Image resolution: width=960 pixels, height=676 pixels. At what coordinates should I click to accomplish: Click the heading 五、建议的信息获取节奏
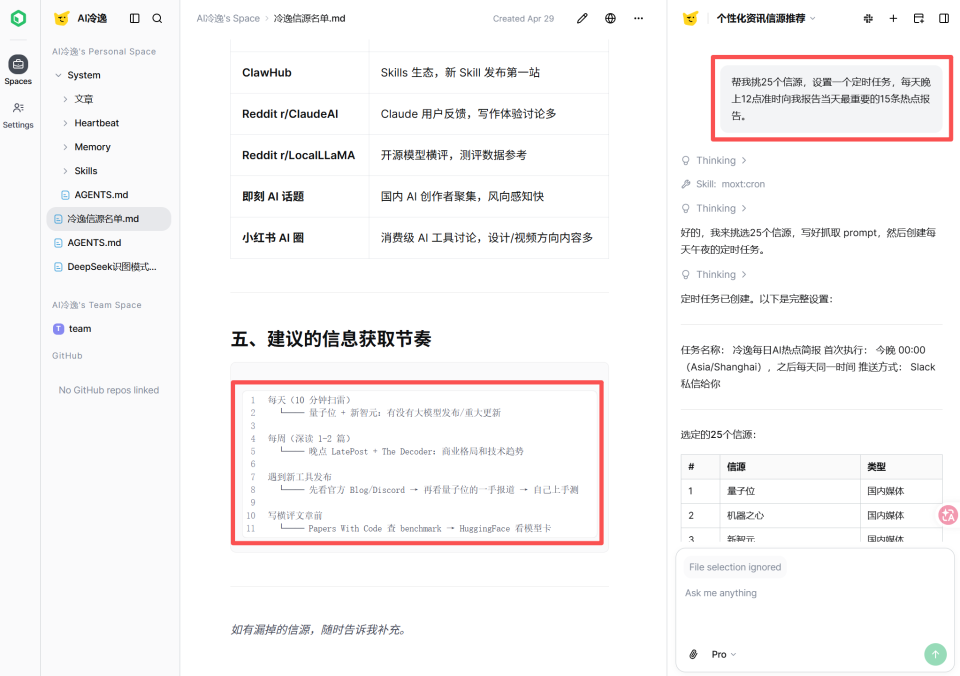331,339
